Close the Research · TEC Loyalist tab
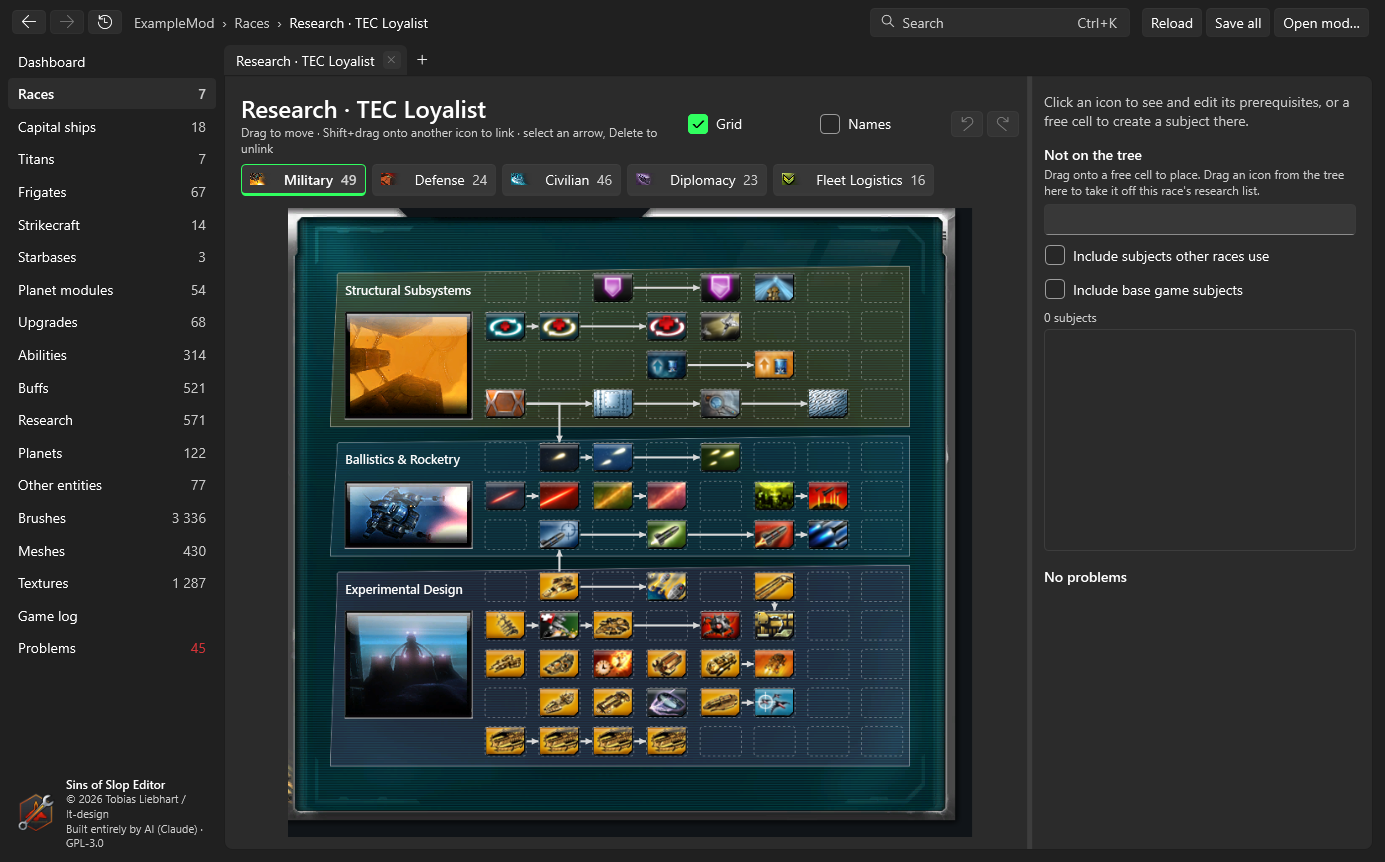The height and width of the screenshot is (862, 1385). pyautogui.click(x=391, y=60)
